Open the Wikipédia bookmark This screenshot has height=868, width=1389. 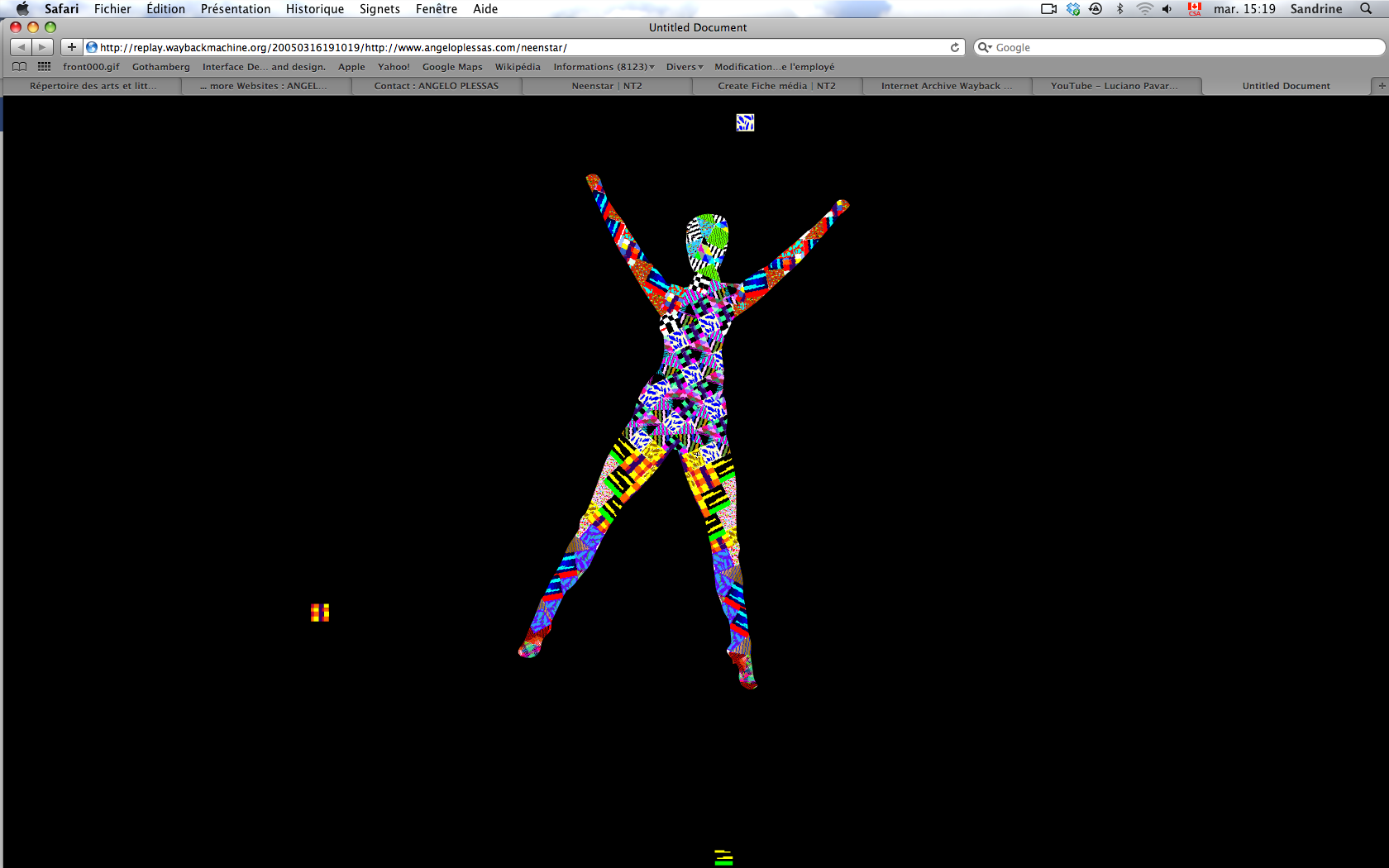tap(518, 67)
